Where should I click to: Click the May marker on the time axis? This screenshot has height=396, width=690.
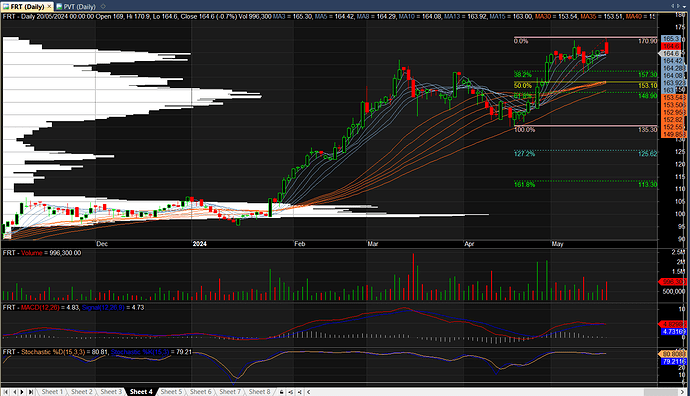click(x=557, y=244)
